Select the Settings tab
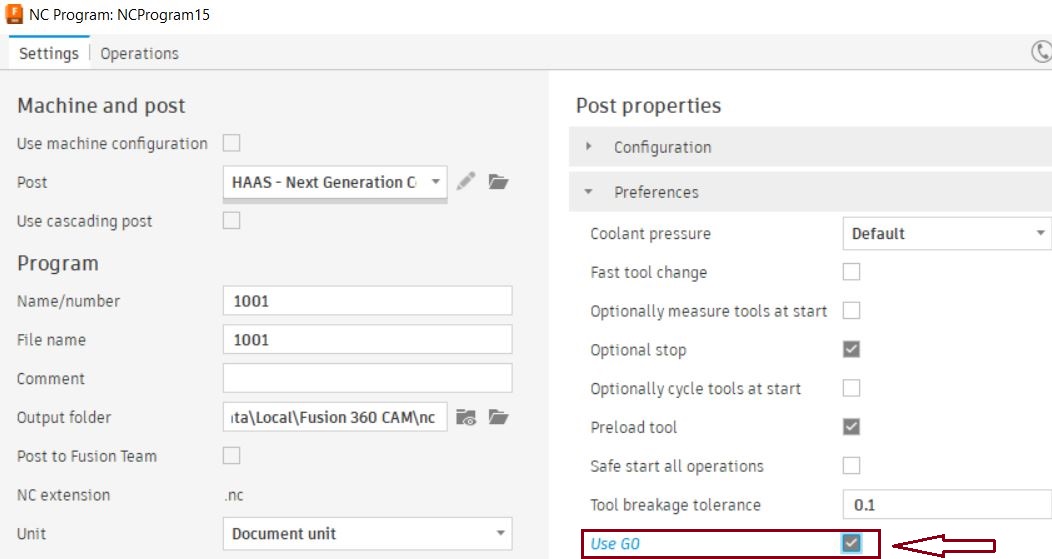 pyautogui.click(x=49, y=54)
